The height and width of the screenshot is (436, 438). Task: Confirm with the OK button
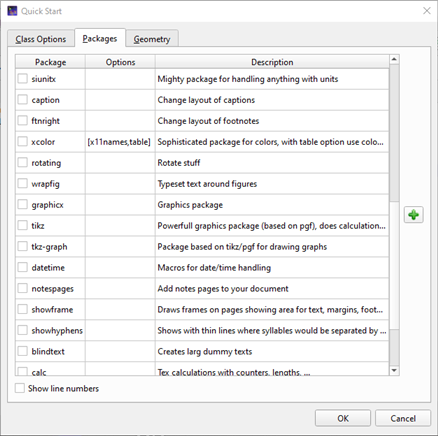pos(343,418)
